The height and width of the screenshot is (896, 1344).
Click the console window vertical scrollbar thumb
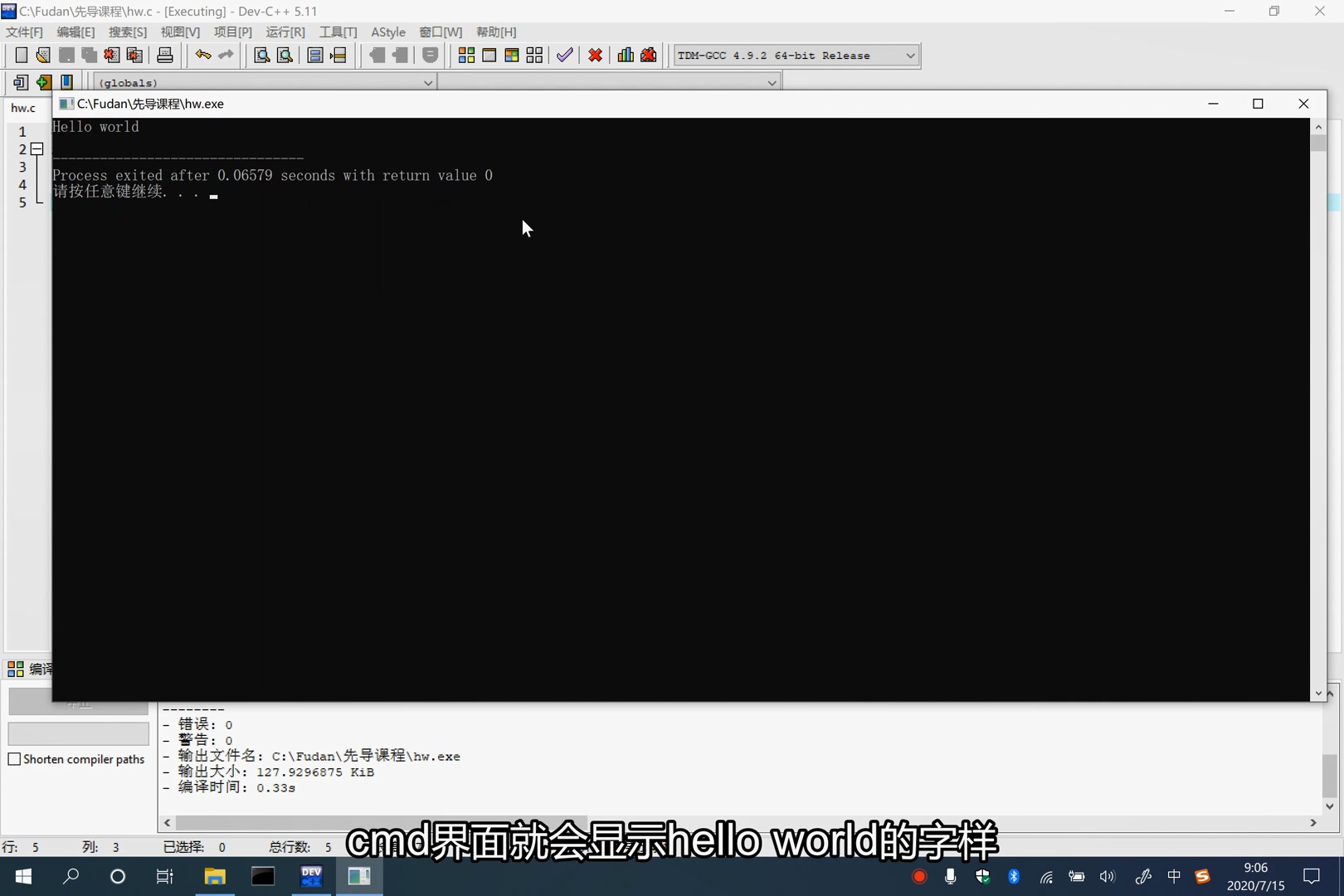(x=1318, y=143)
